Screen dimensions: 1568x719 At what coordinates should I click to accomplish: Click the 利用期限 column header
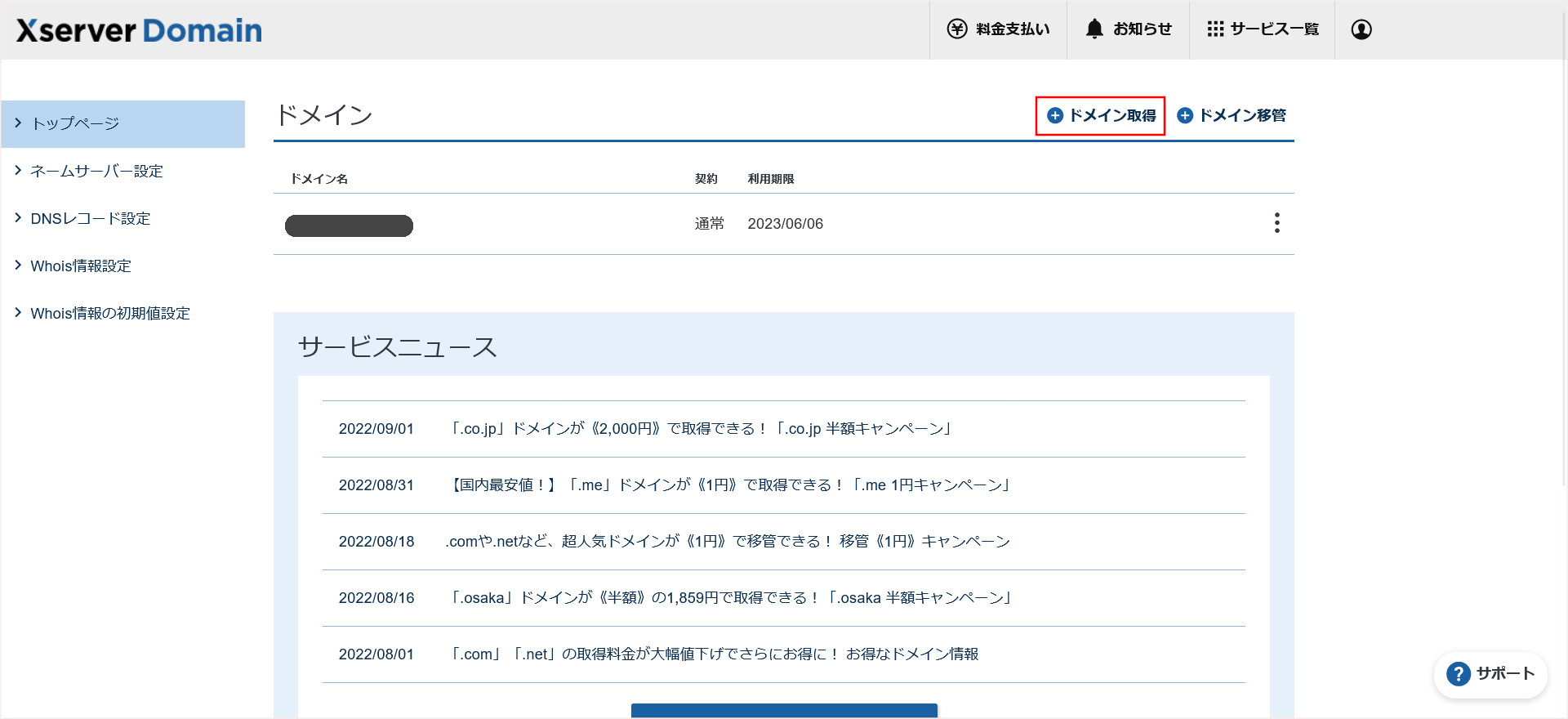(771, 179)
